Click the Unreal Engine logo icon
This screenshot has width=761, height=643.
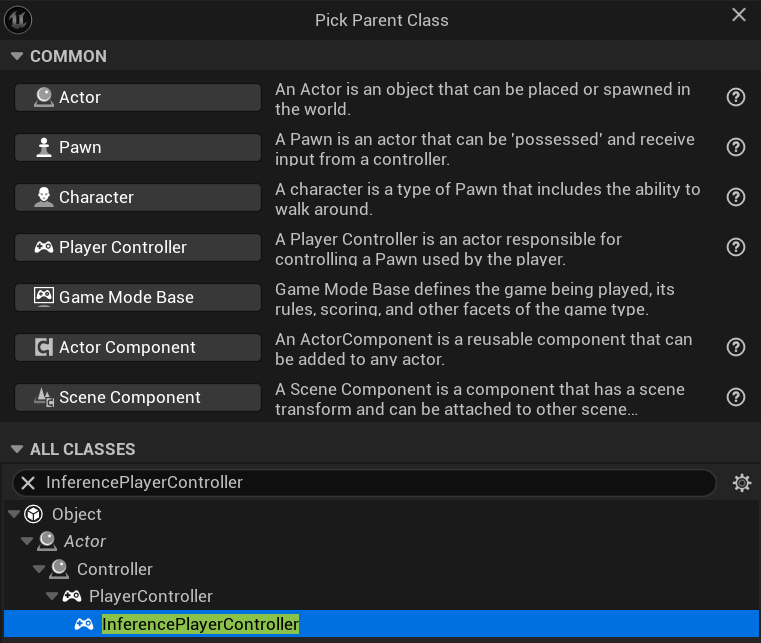[x=18, y=19]
